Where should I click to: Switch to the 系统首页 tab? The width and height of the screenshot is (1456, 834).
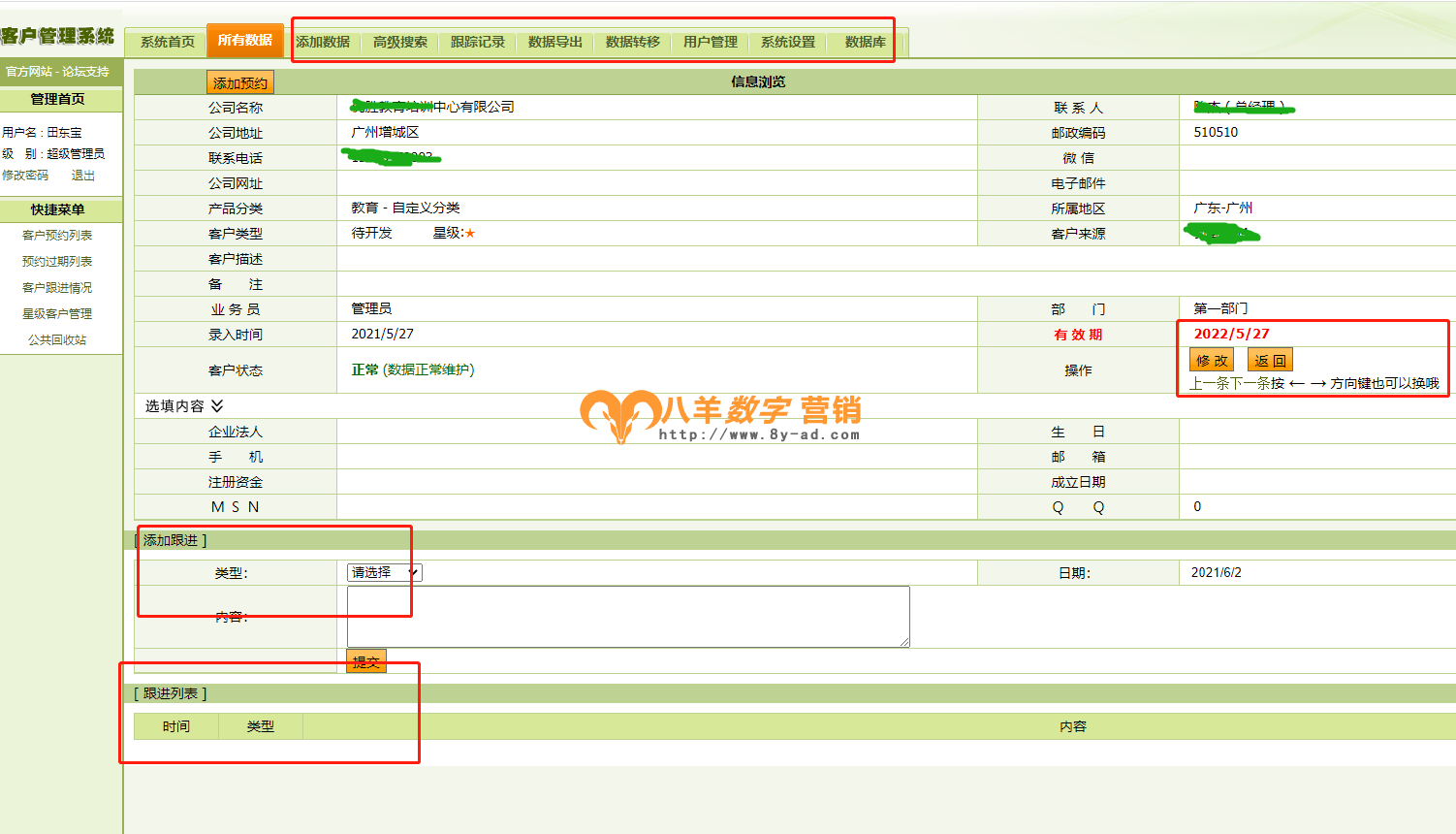[x=167, y=42]
